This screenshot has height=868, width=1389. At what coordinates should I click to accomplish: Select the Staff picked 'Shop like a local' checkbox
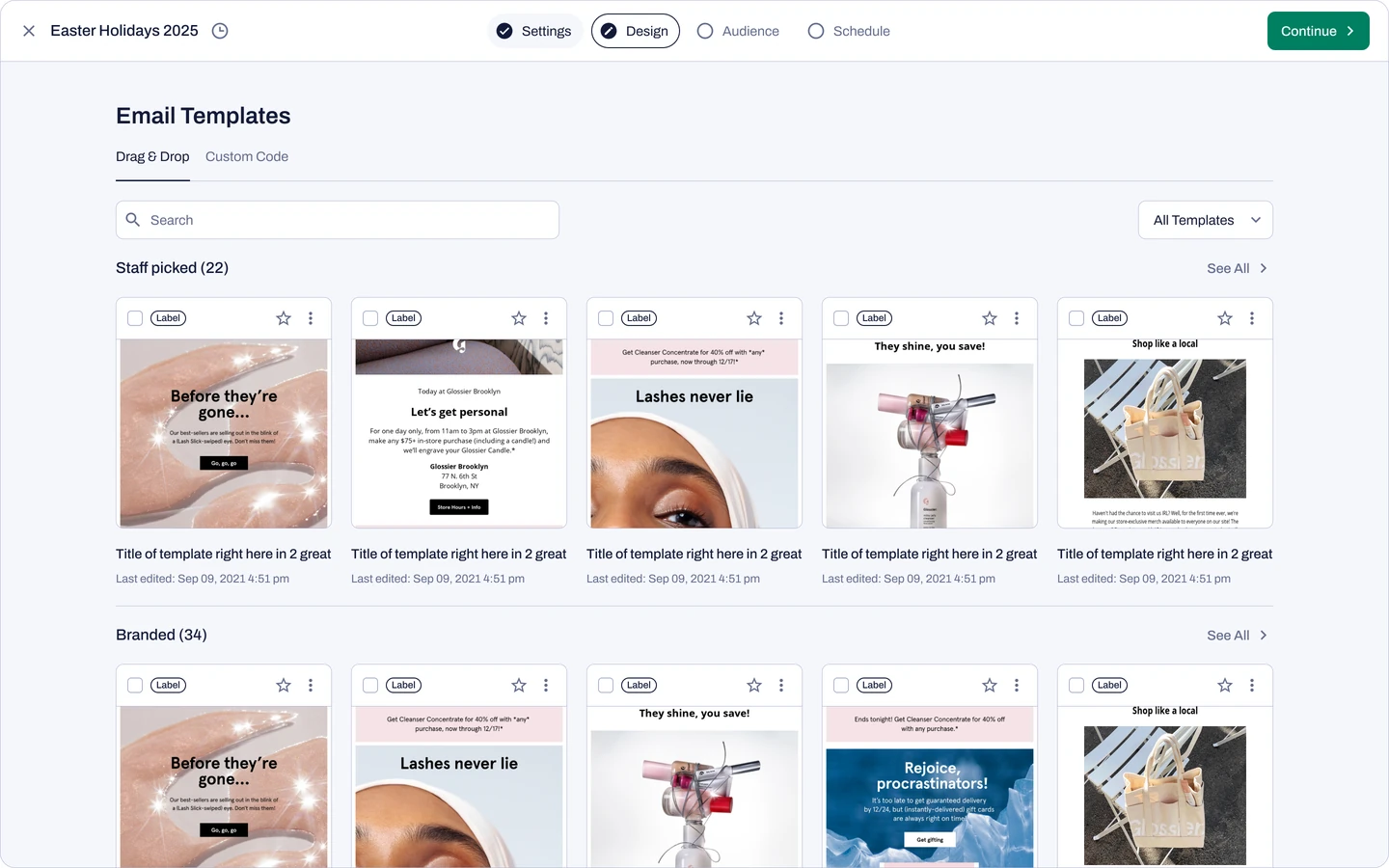coord(1076,318)
